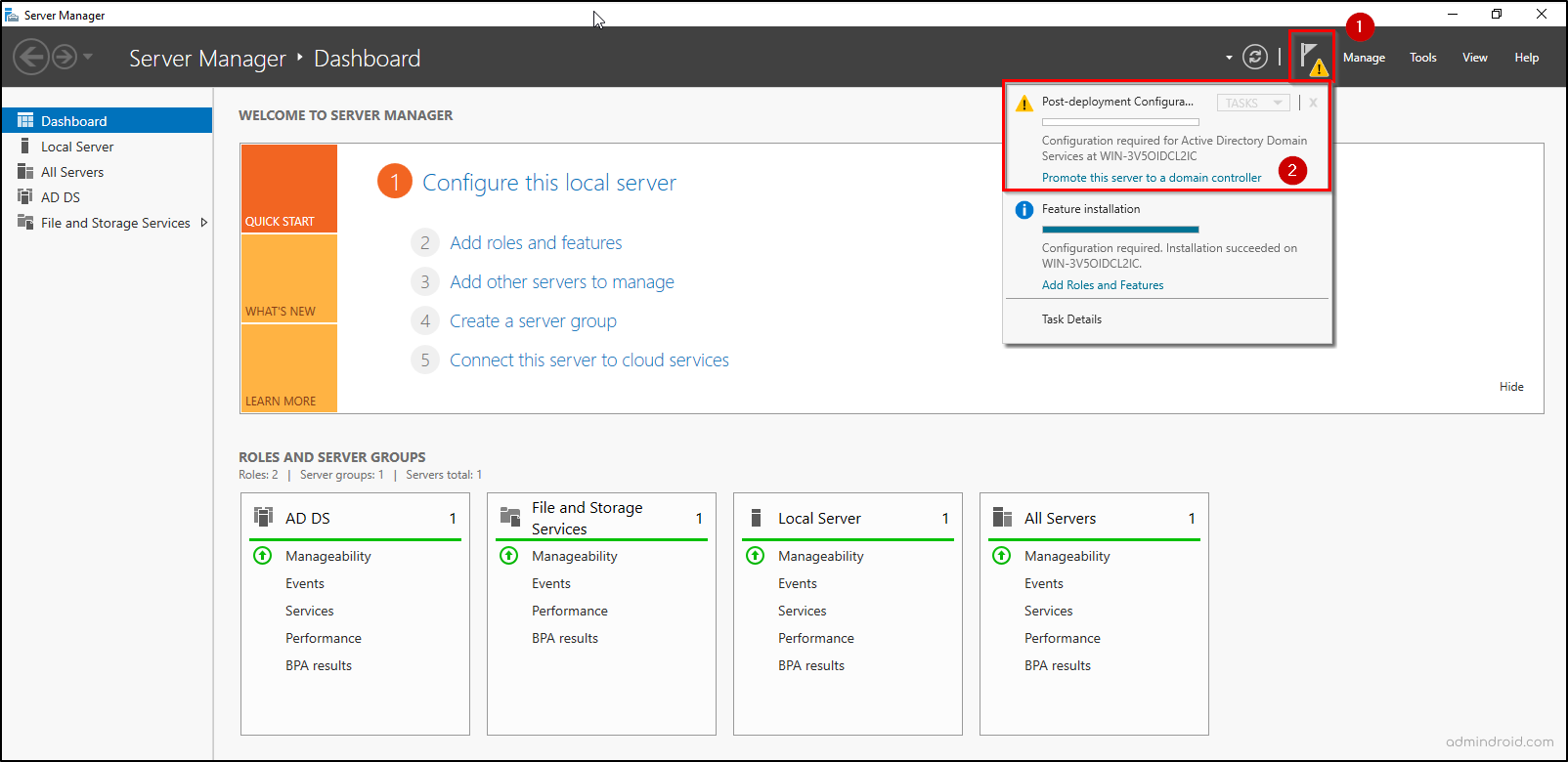Click the Server Manager title bar icon
Viewport: 1568px width, 762px height.
(x=12, y=15)
